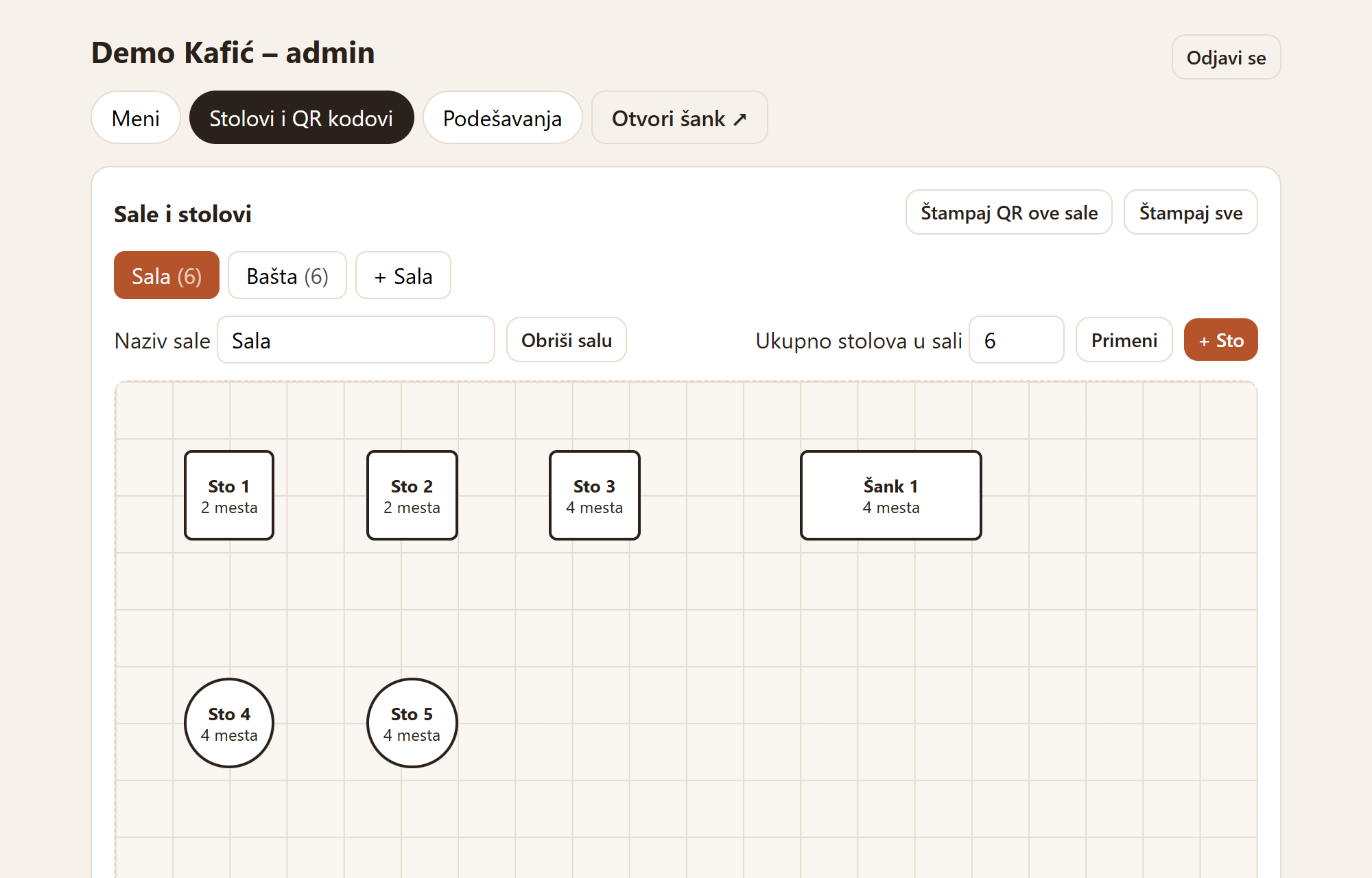Select the round Sto 5 table
This screenshot has width=1372, height=878.
(412, 723)
